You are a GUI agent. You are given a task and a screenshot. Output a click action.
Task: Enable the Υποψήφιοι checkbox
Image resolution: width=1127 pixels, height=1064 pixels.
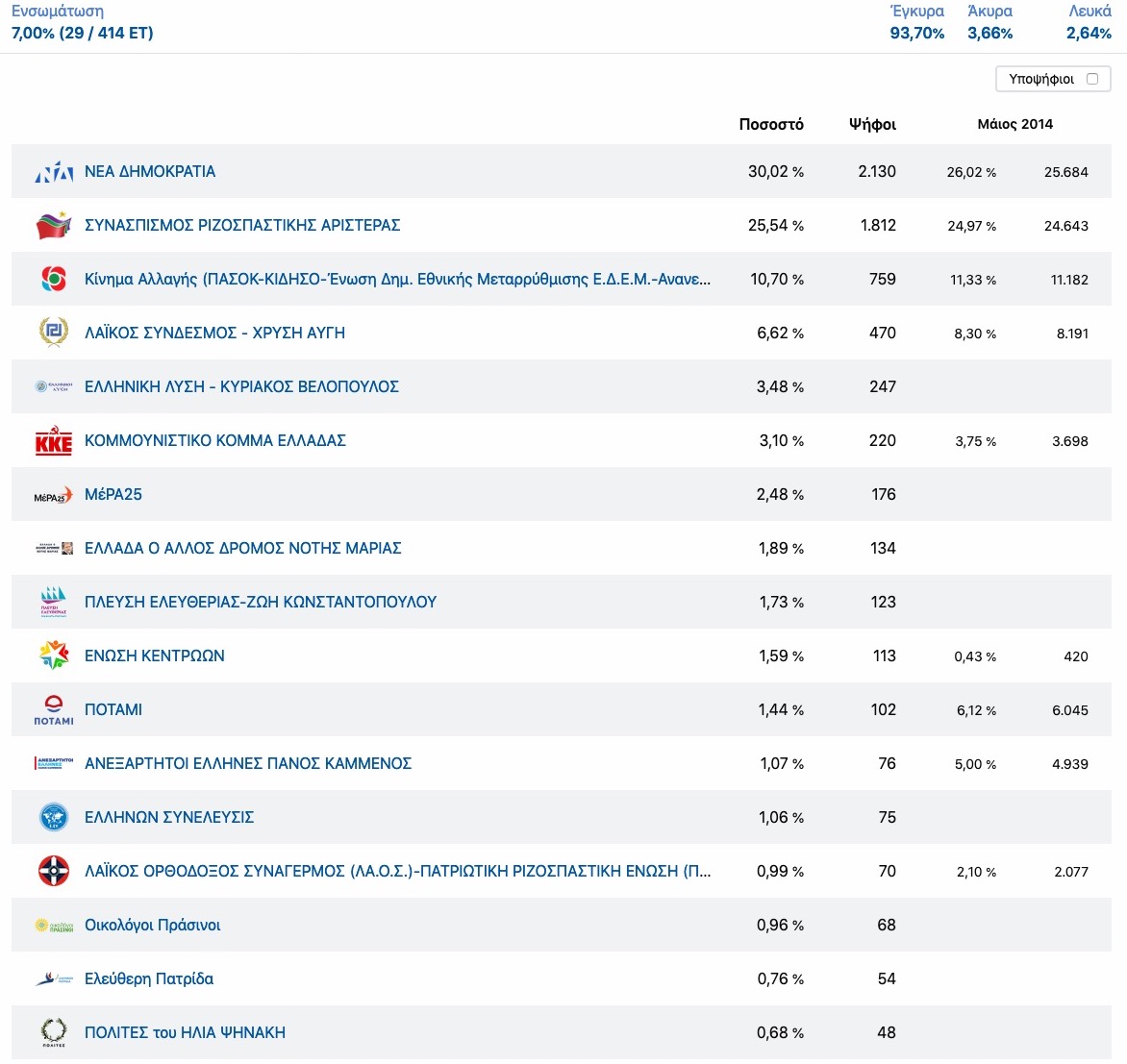(x=1092, y=79)
